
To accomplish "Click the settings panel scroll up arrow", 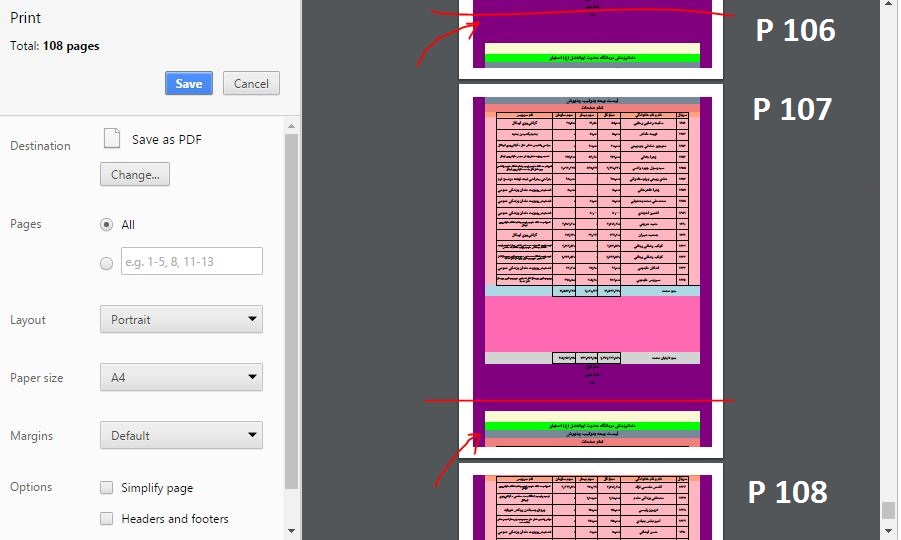I will click(x=291, y=126).
